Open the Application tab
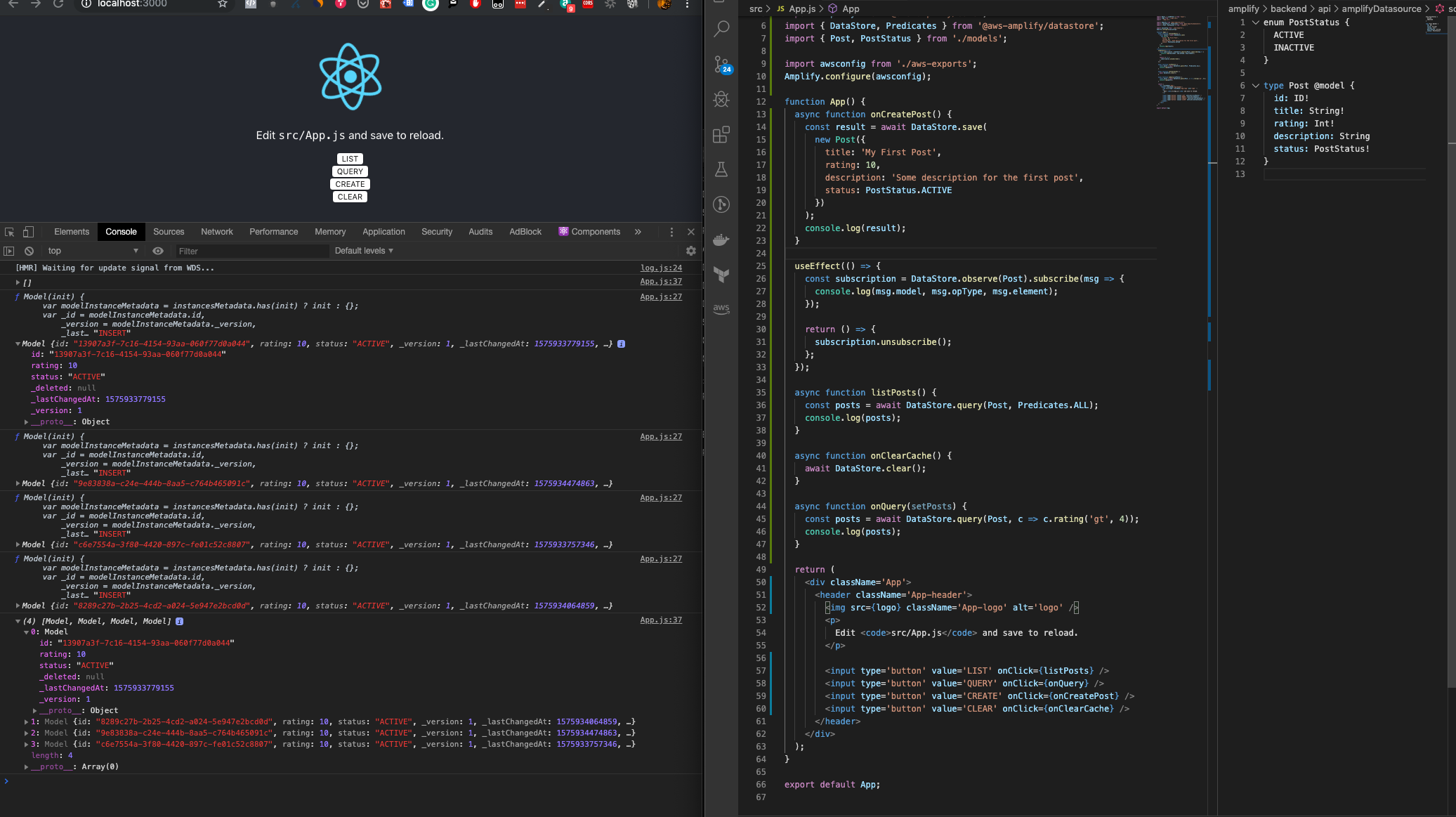This screenshot has width=1456, height=817. [383, 232]
